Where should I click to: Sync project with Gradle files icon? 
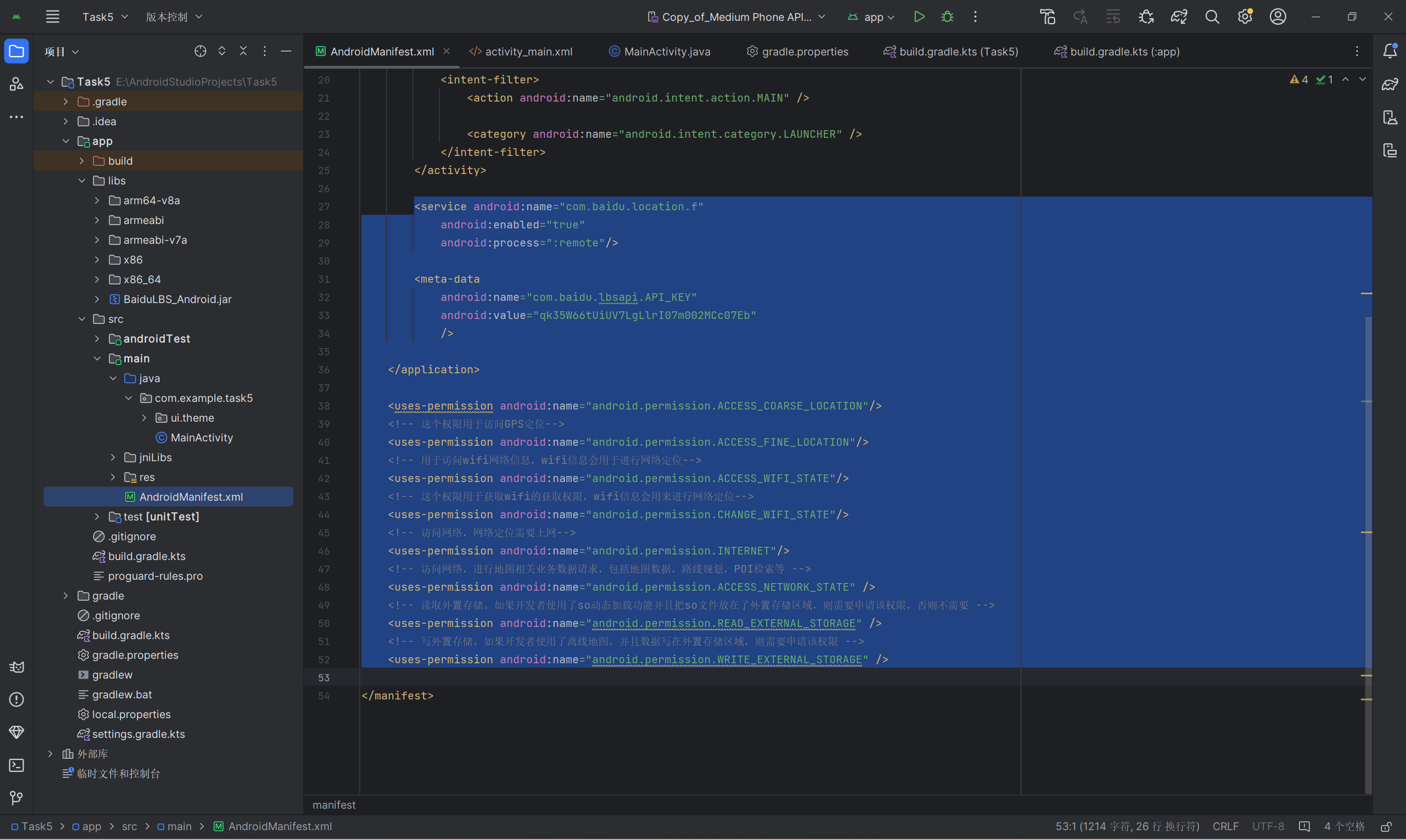(1179, 17)
